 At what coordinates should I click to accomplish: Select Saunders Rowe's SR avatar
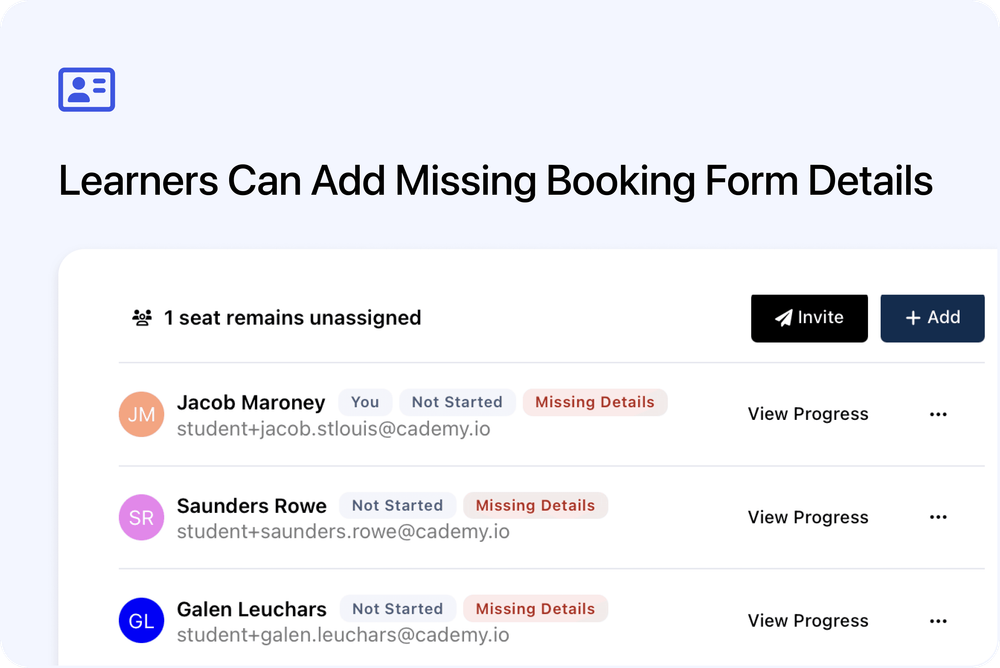(141, 517)
